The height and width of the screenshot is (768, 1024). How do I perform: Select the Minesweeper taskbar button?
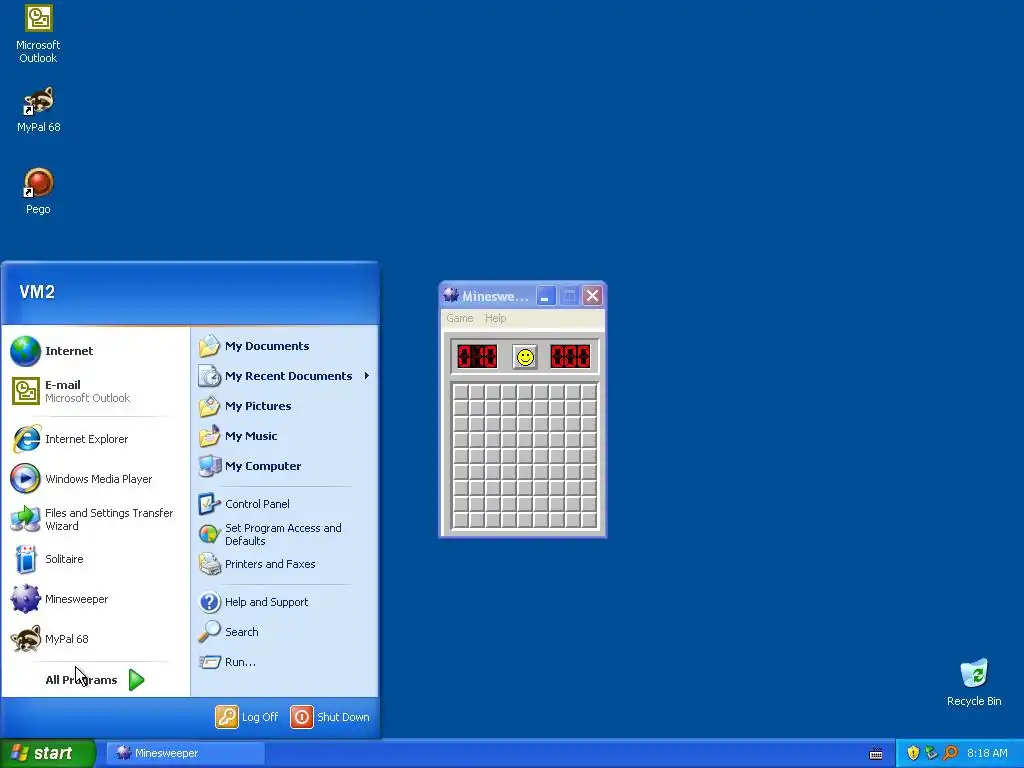[185, 753]
